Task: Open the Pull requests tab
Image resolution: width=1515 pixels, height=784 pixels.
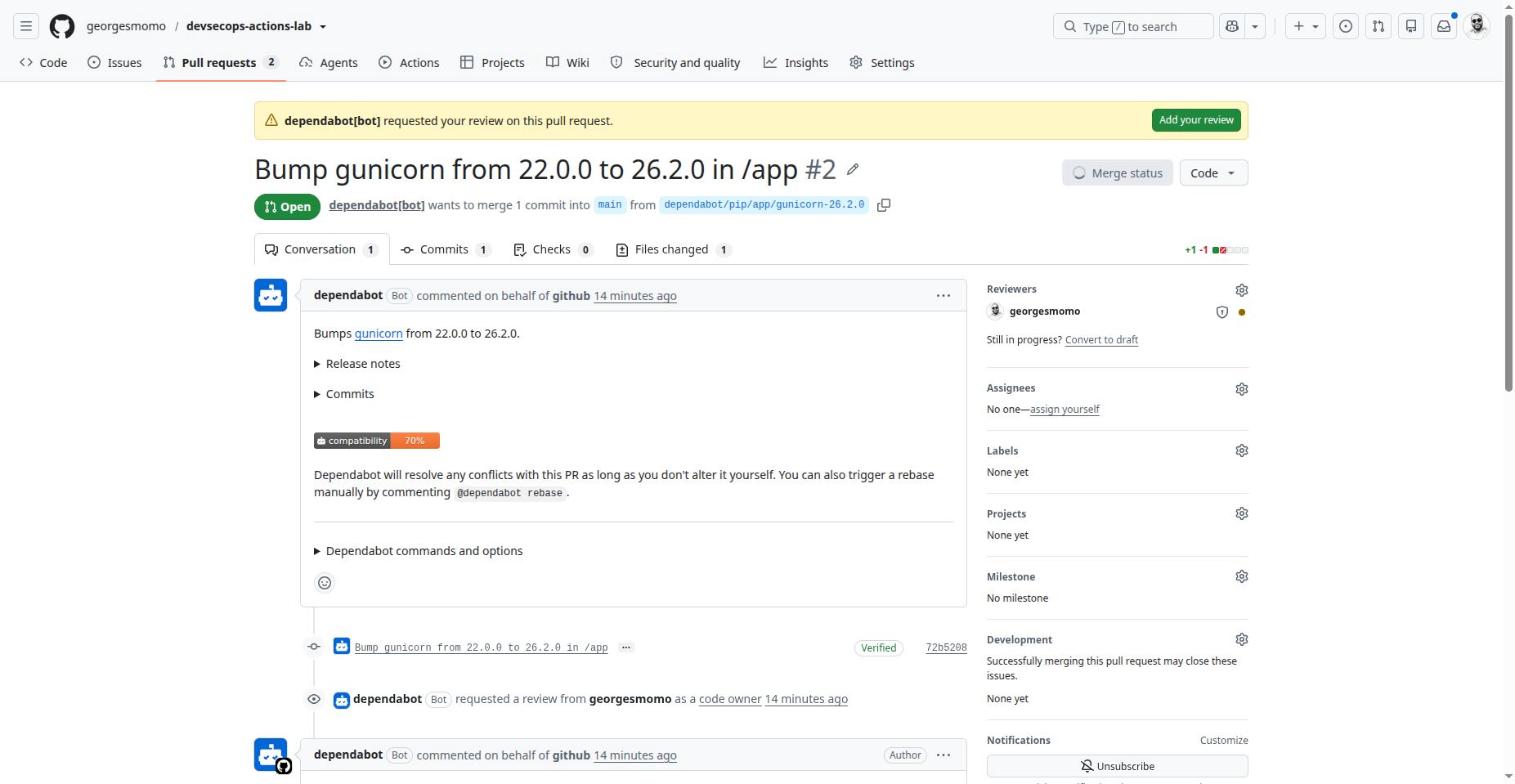Action: click(220, 62)
